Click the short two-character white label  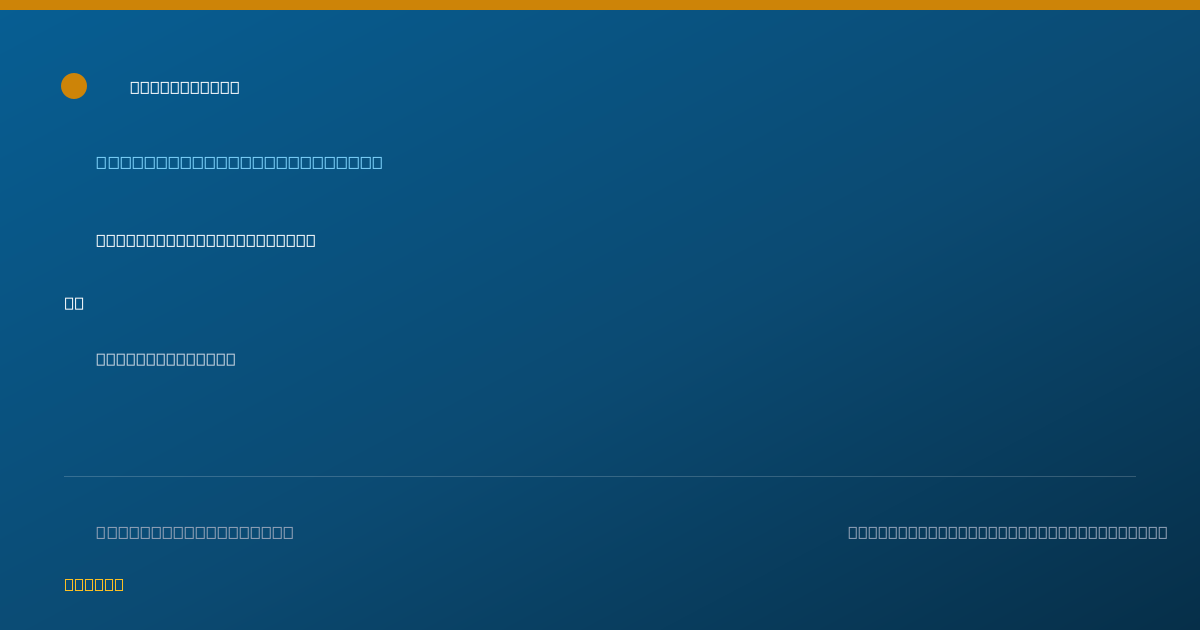coord(74,303)
